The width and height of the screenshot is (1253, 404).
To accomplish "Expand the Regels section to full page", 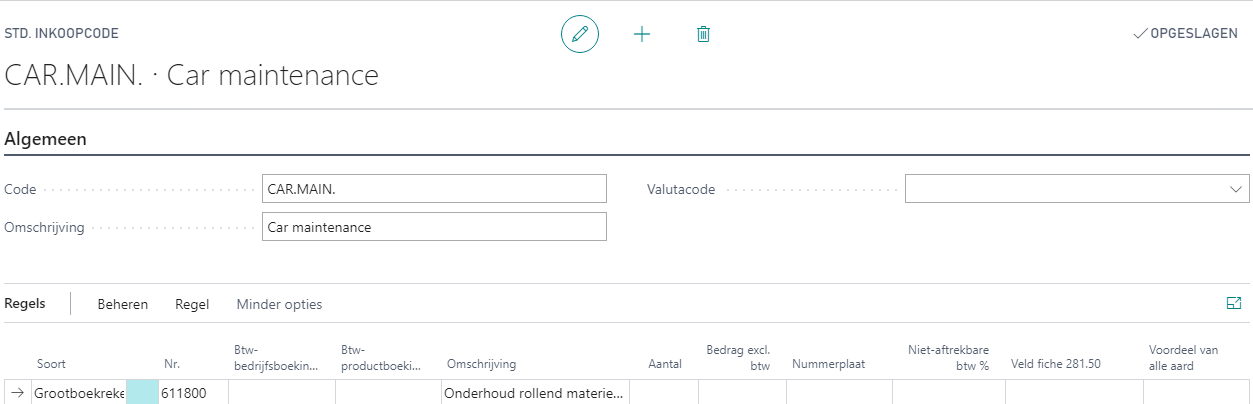I will (1233, 304).
